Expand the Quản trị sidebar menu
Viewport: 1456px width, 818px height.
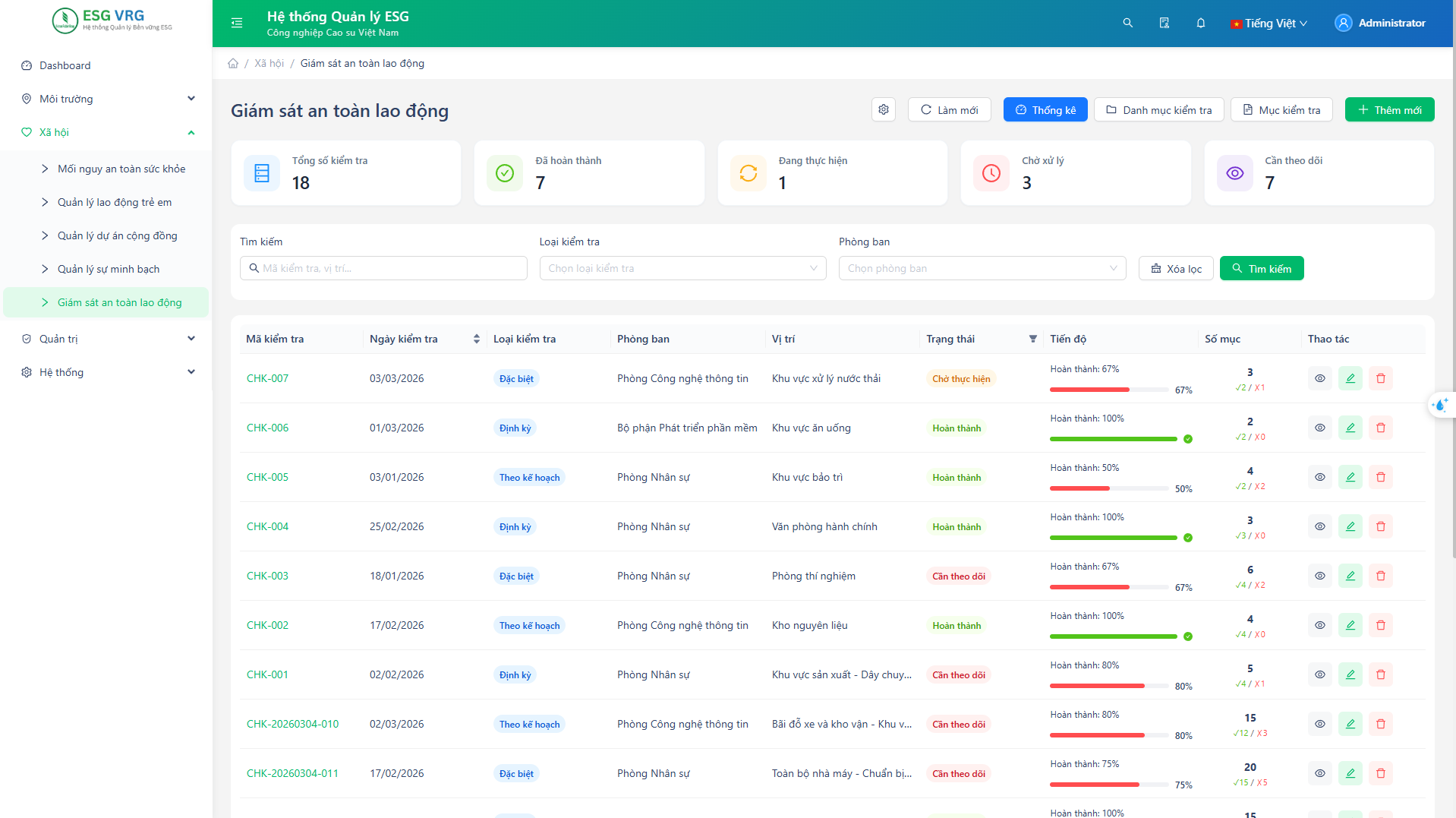106,339
